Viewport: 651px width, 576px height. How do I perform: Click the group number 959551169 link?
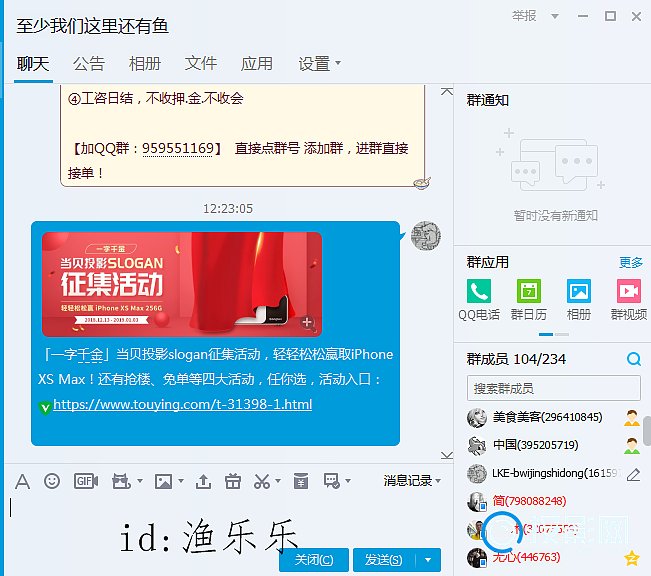coord(178,148)
